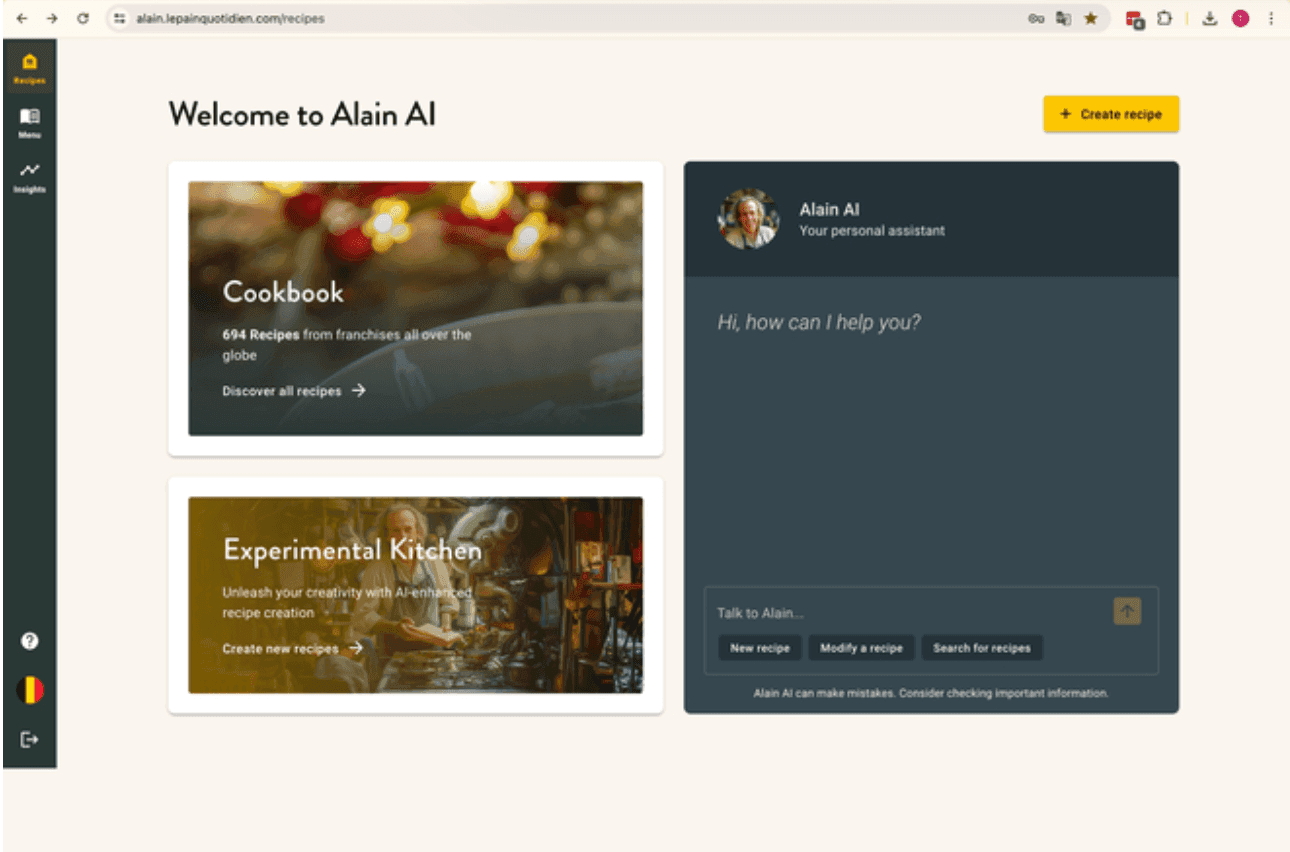This screenshot has width=1290, height=852.
Task: Click the Your personal assistant subtitle
Action: click(x=872, y=231)
